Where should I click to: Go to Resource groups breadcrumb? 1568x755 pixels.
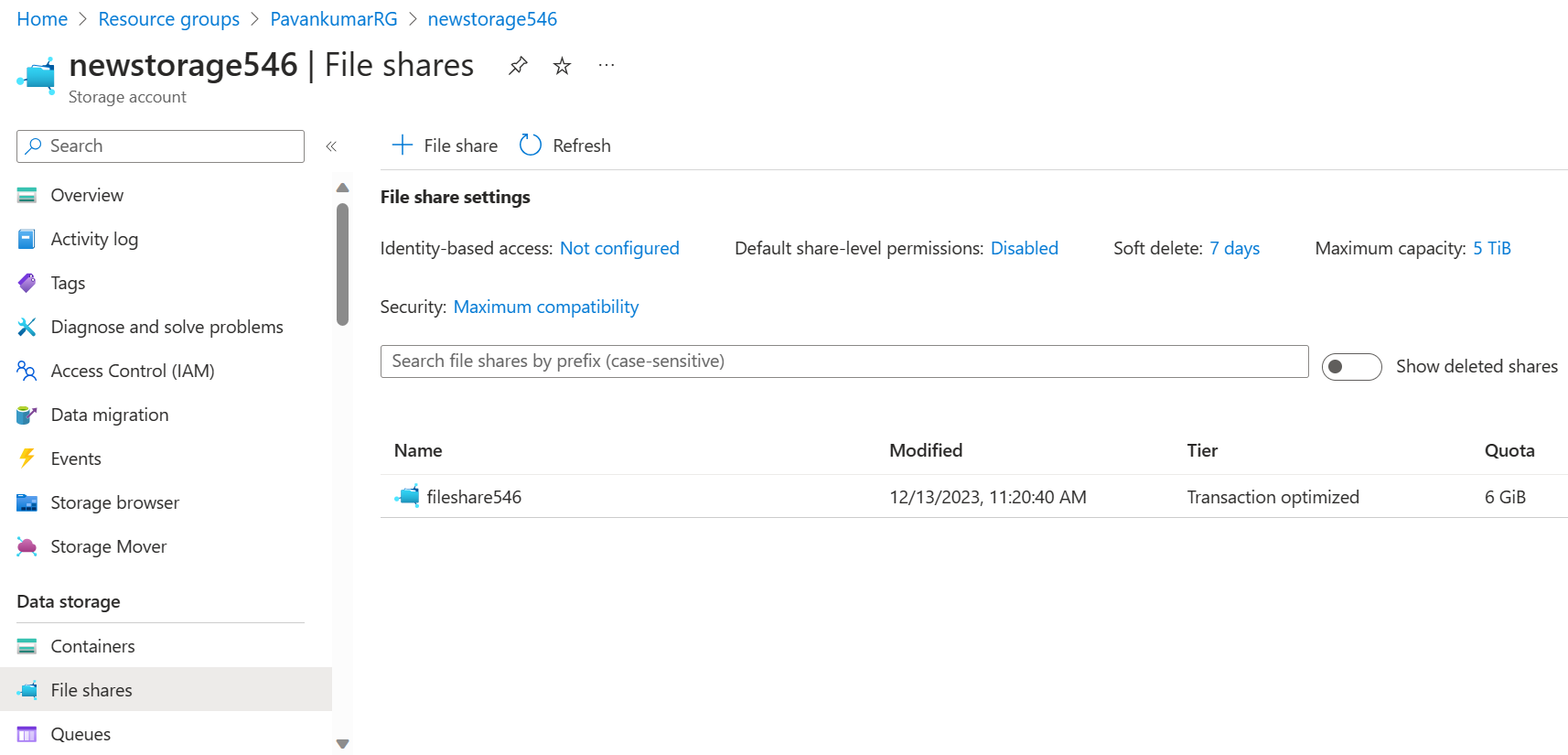(169, 19)
